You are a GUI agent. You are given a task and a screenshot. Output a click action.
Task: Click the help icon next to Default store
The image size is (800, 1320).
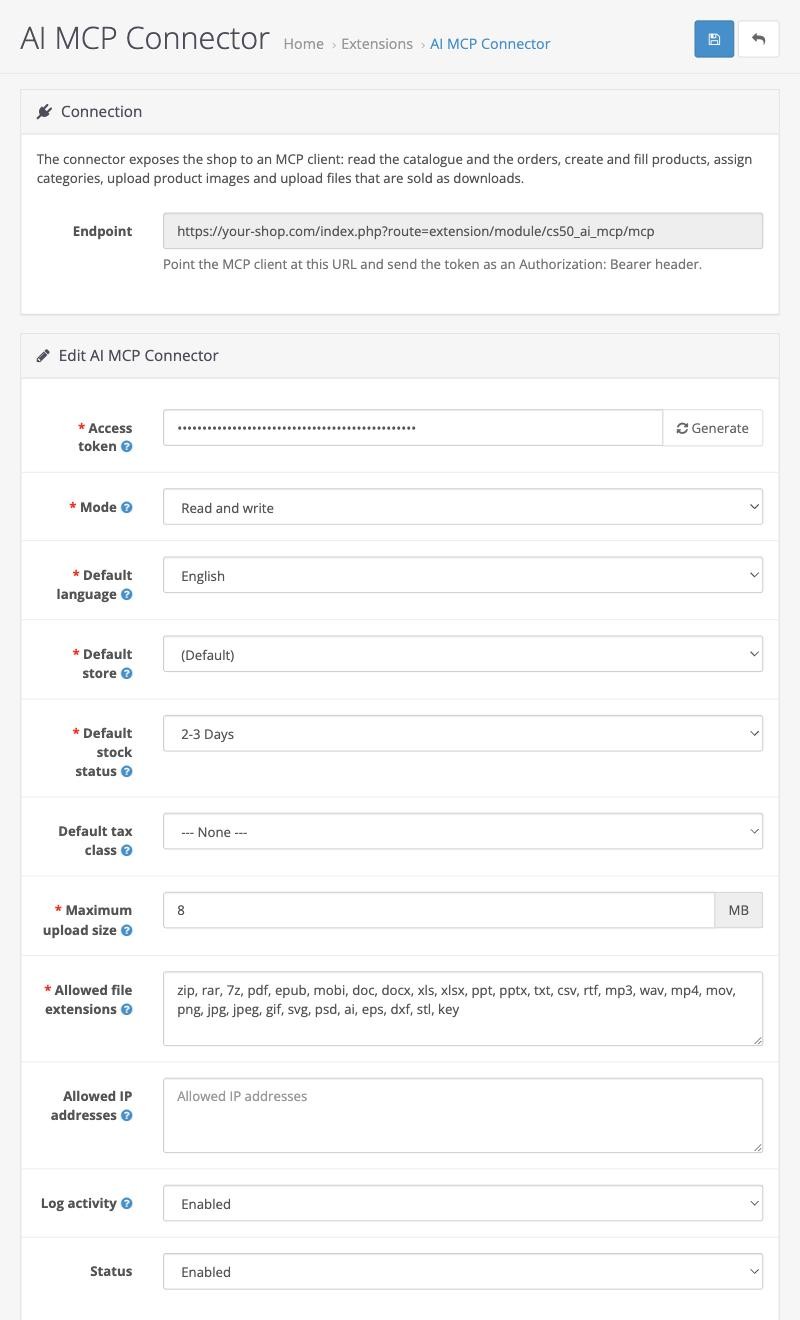[x=127, y=674]
